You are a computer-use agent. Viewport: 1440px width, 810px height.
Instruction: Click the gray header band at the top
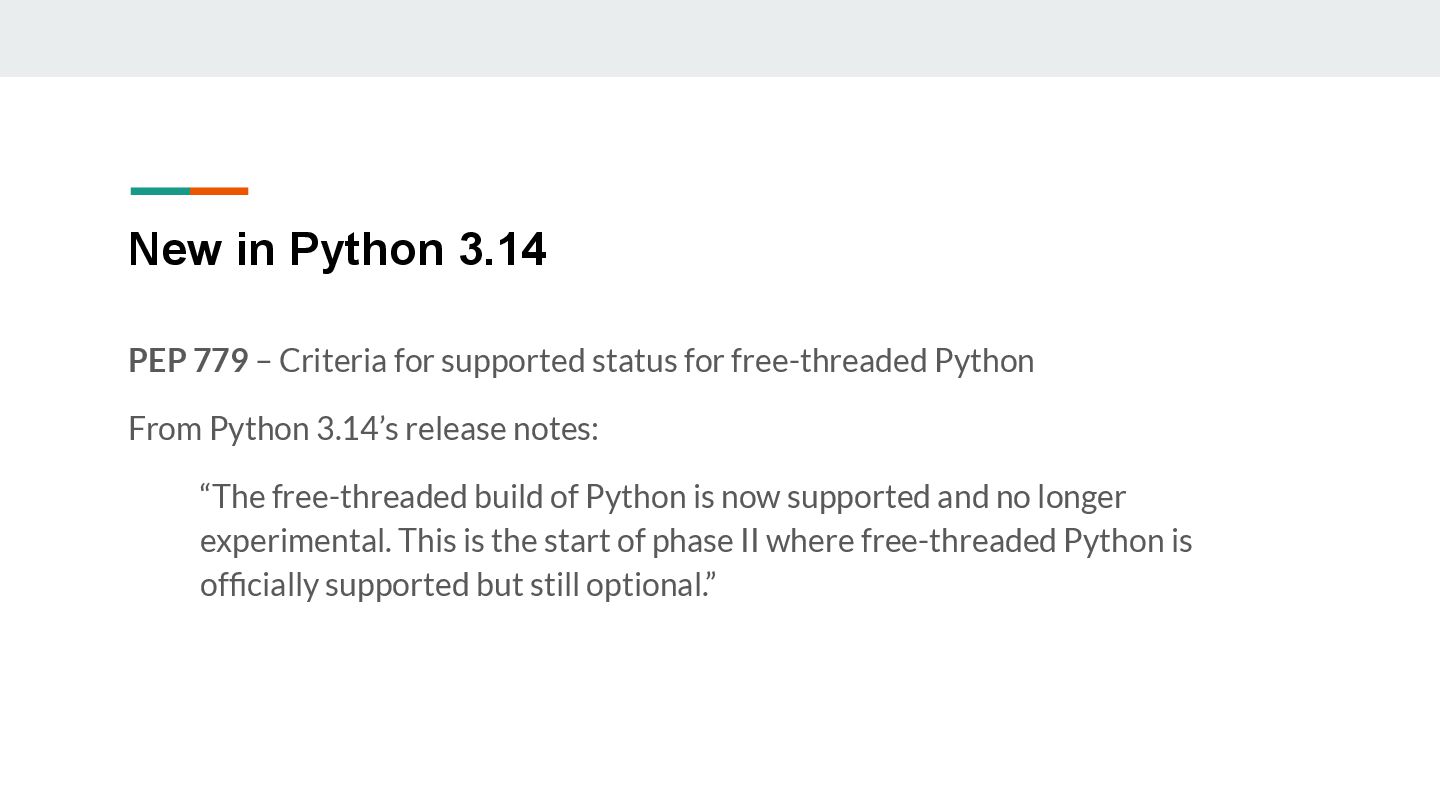point(720,38)
